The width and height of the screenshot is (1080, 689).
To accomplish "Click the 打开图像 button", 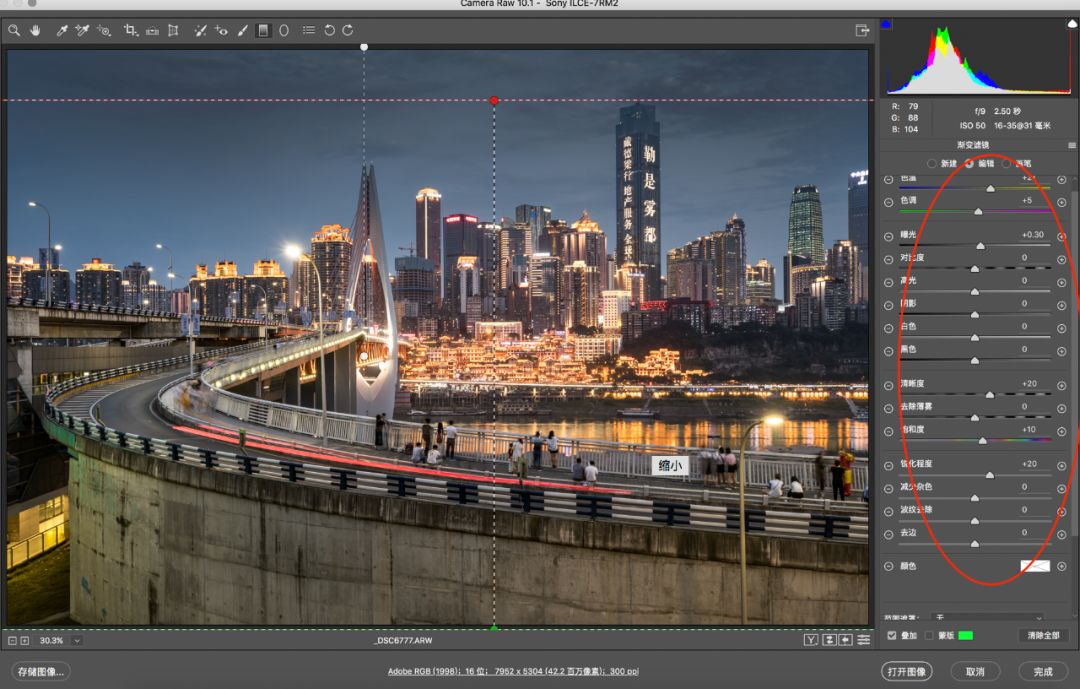I will pyautogui.click(x=906, y=672).
